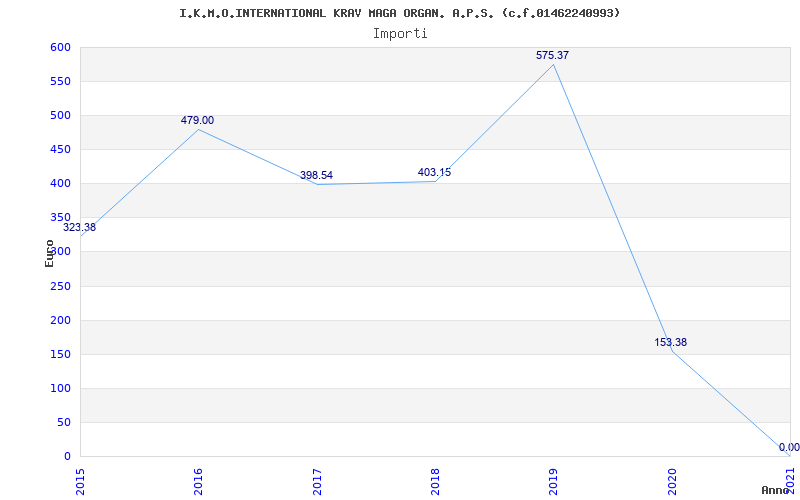Select the Anno x-axis title
800x500 pixels.
click(x=776, y=490)
